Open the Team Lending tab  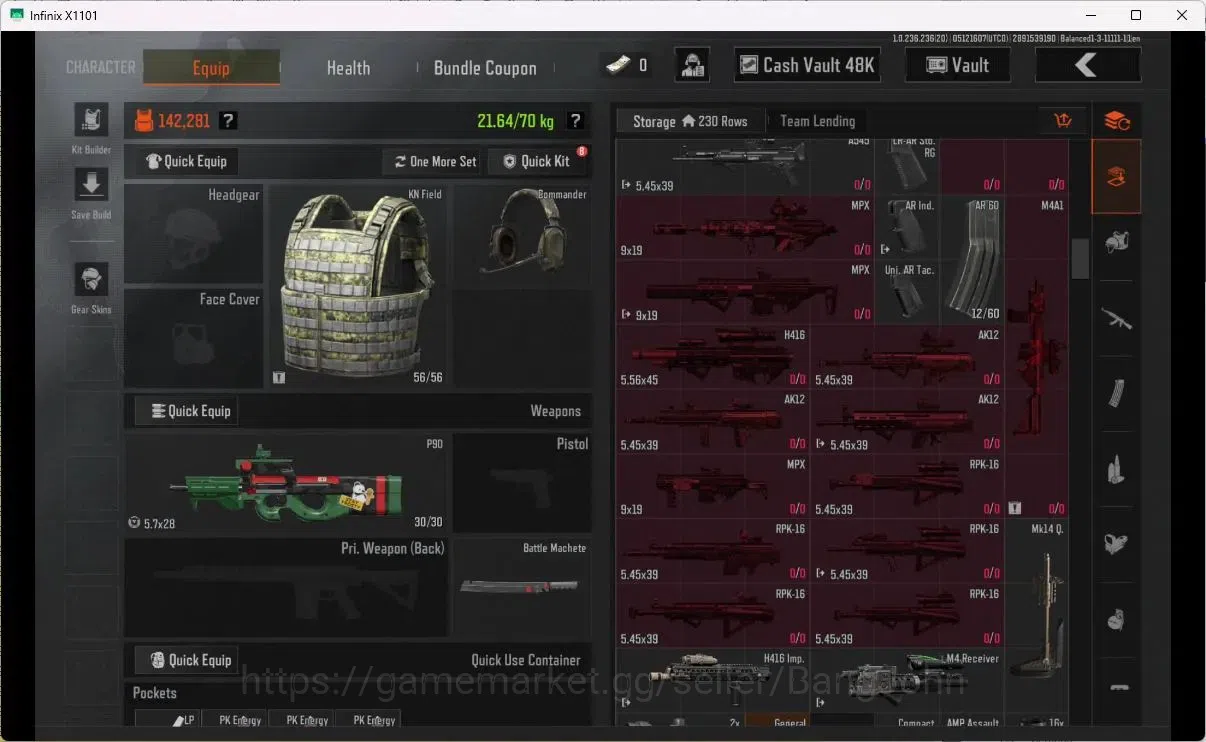(817, 121)
